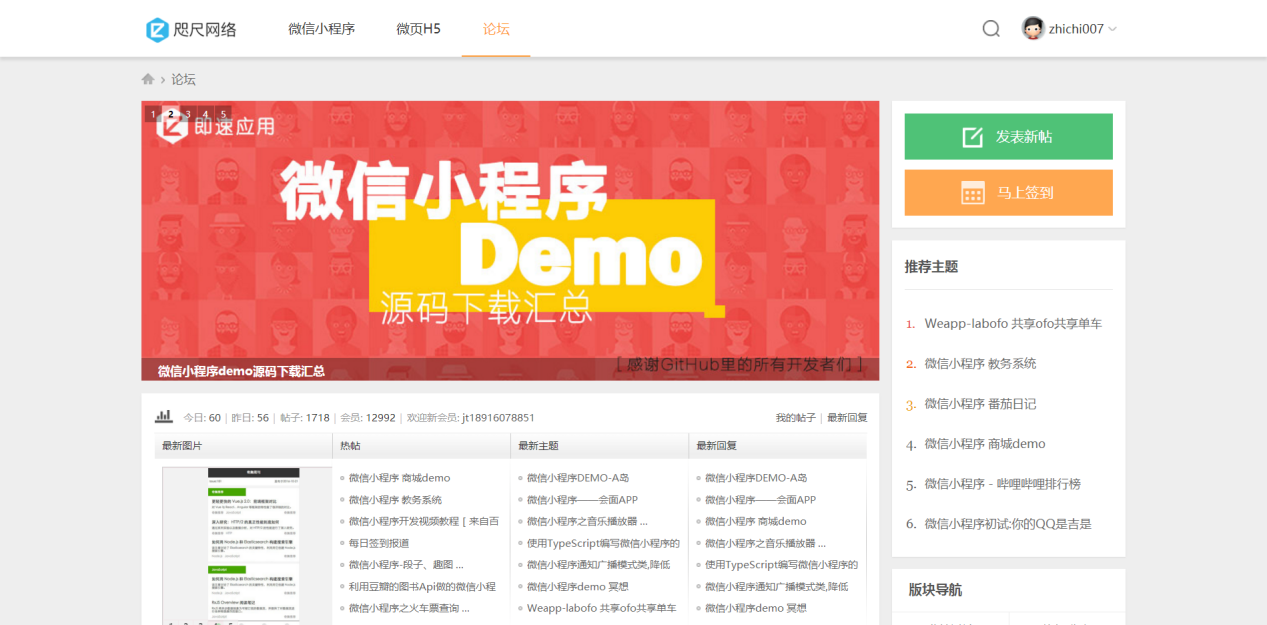Click the 咫尺网络 site logo
Viewport: 1267px width, 625px height.
point(192,29)
